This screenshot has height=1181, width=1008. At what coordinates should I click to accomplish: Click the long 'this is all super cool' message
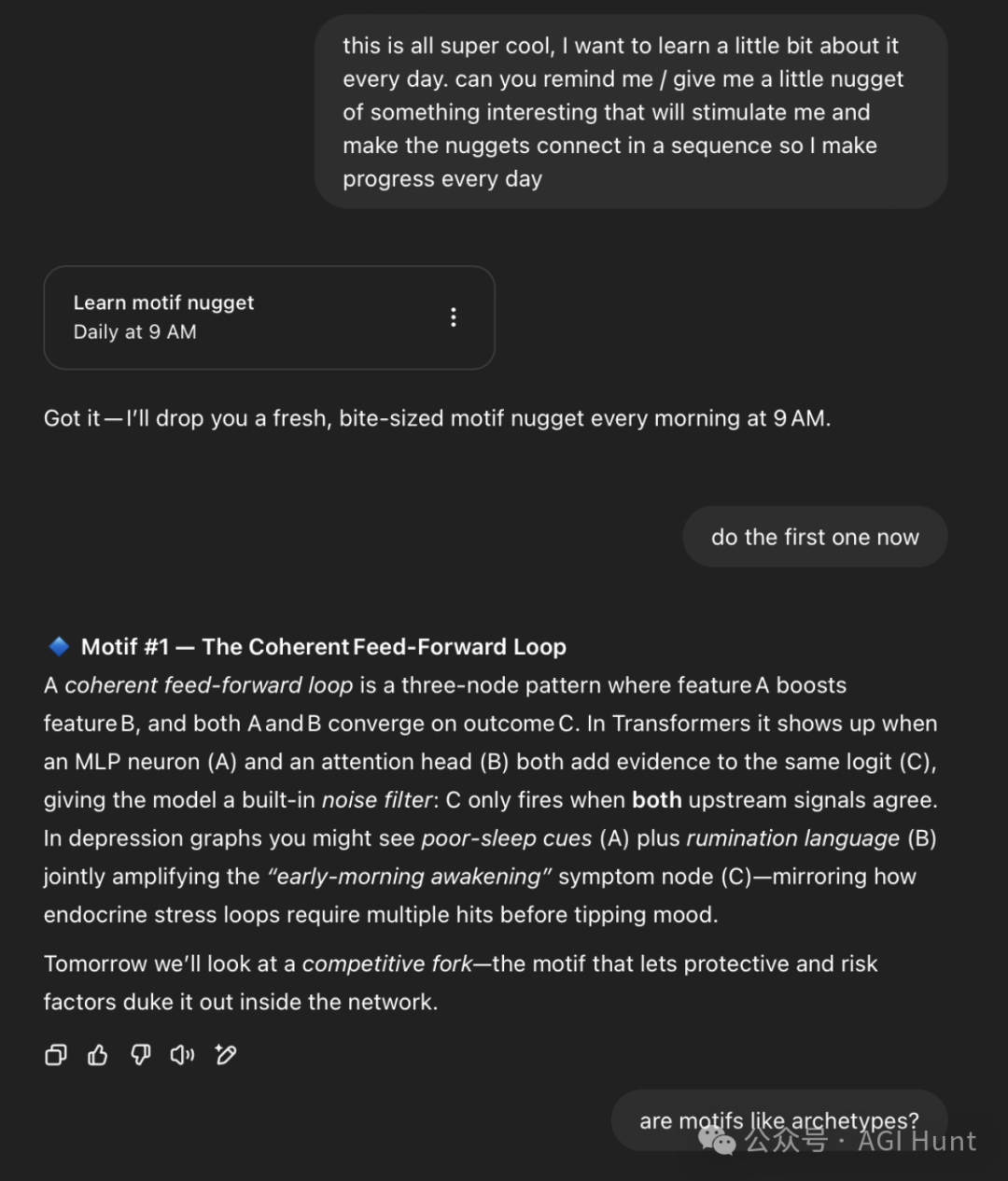(x=631, y=112)
